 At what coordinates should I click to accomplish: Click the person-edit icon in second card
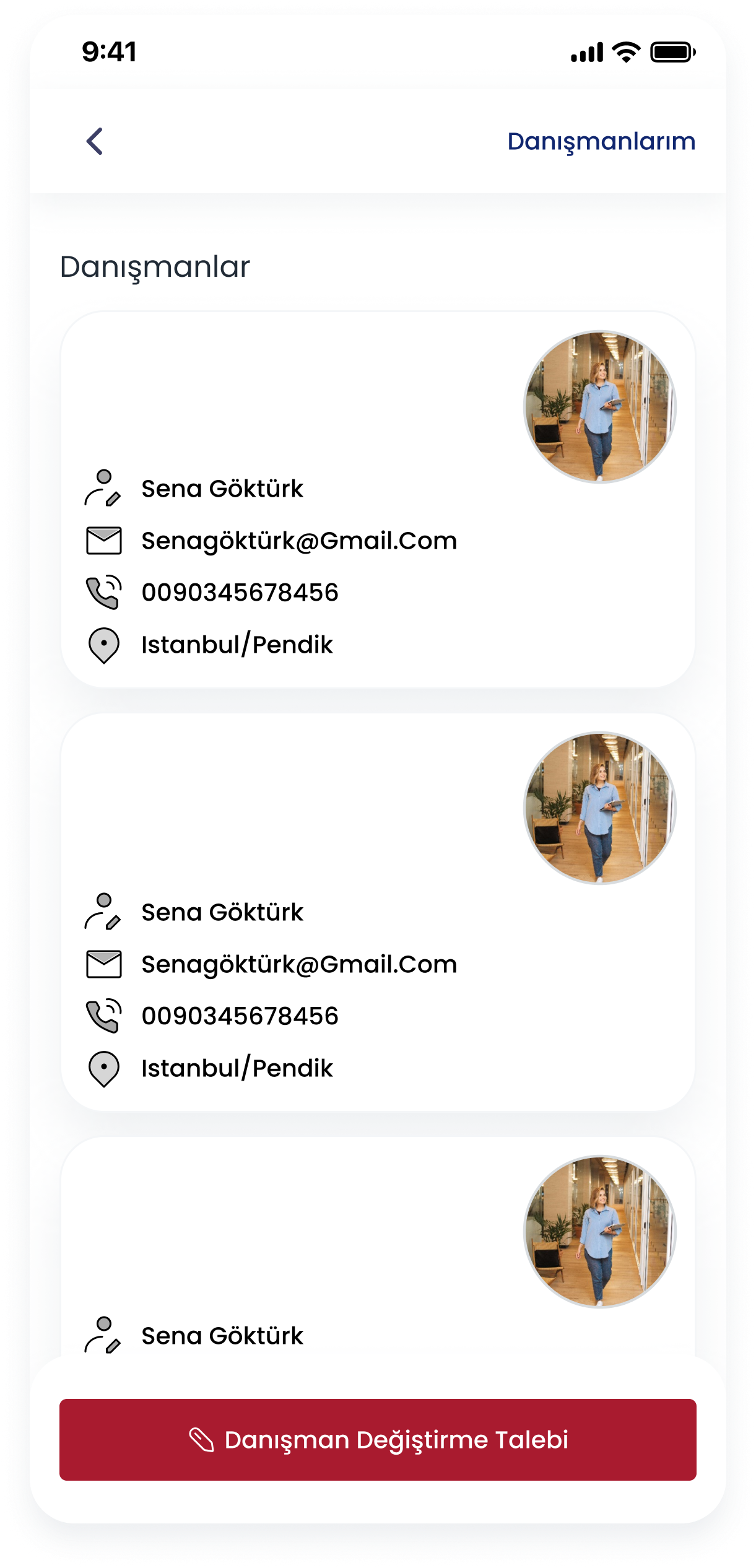click(x=103, y=912)
